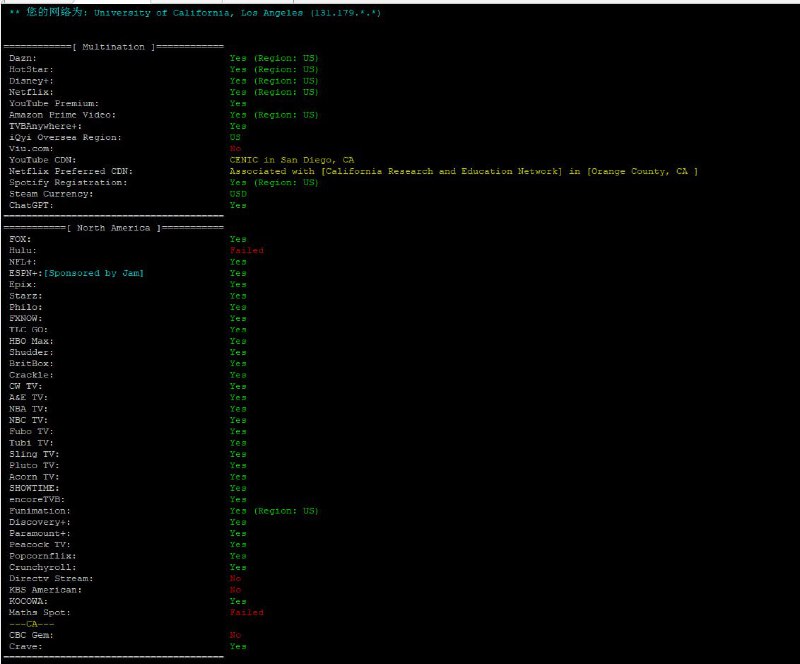Image resolution: width=800 pixels, height=664 pixels.
Task: Click the Crave: label
Action: 26,646
